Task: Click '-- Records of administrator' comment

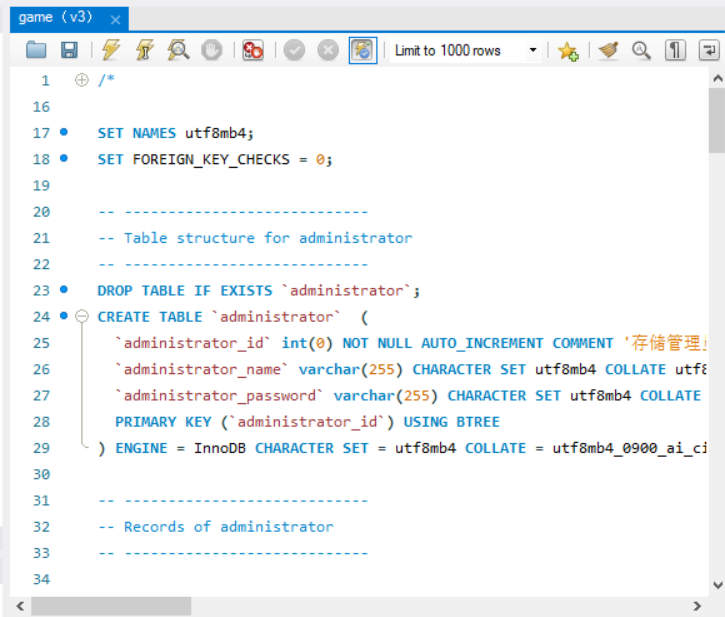Action: 215,527
